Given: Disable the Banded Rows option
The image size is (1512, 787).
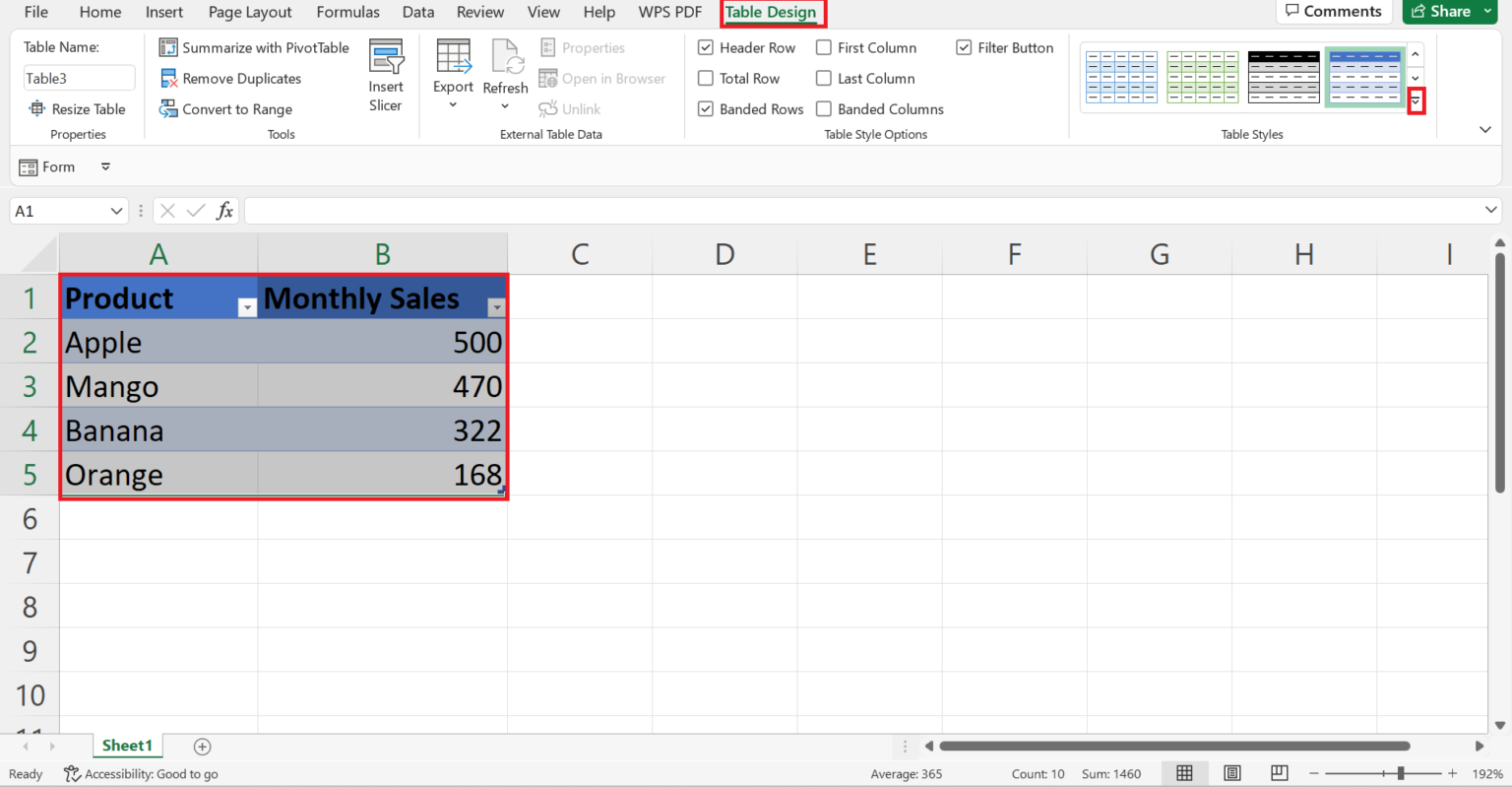Looking at the screenshot, I should click(706, 108).
